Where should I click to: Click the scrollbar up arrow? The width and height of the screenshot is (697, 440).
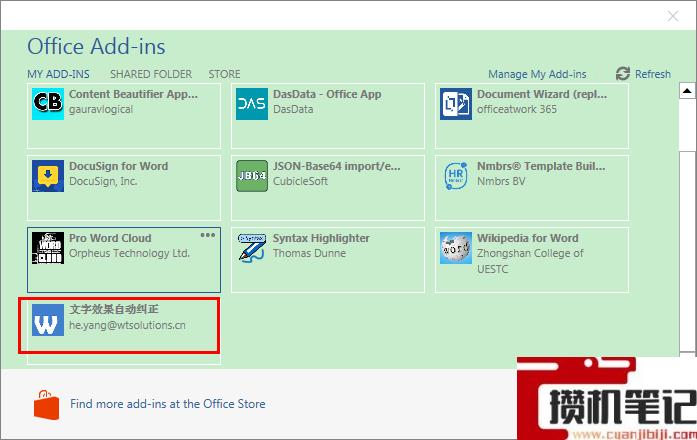(x=687, y=91)
